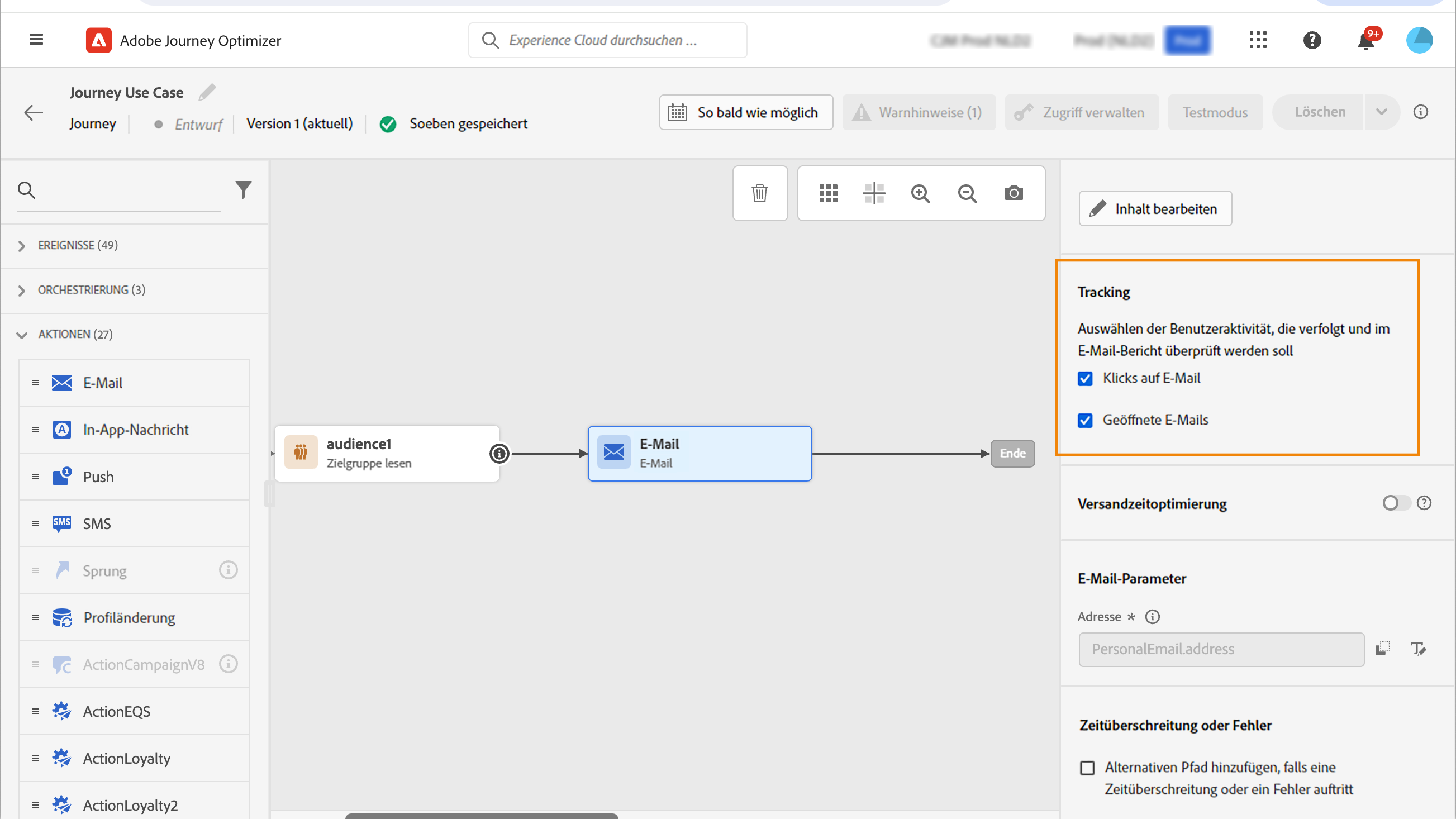Screen dimensions: 1456x819
Task: Uncheck Geöffnete E-Mails checkbox
Action: [x=1084, y=421]
